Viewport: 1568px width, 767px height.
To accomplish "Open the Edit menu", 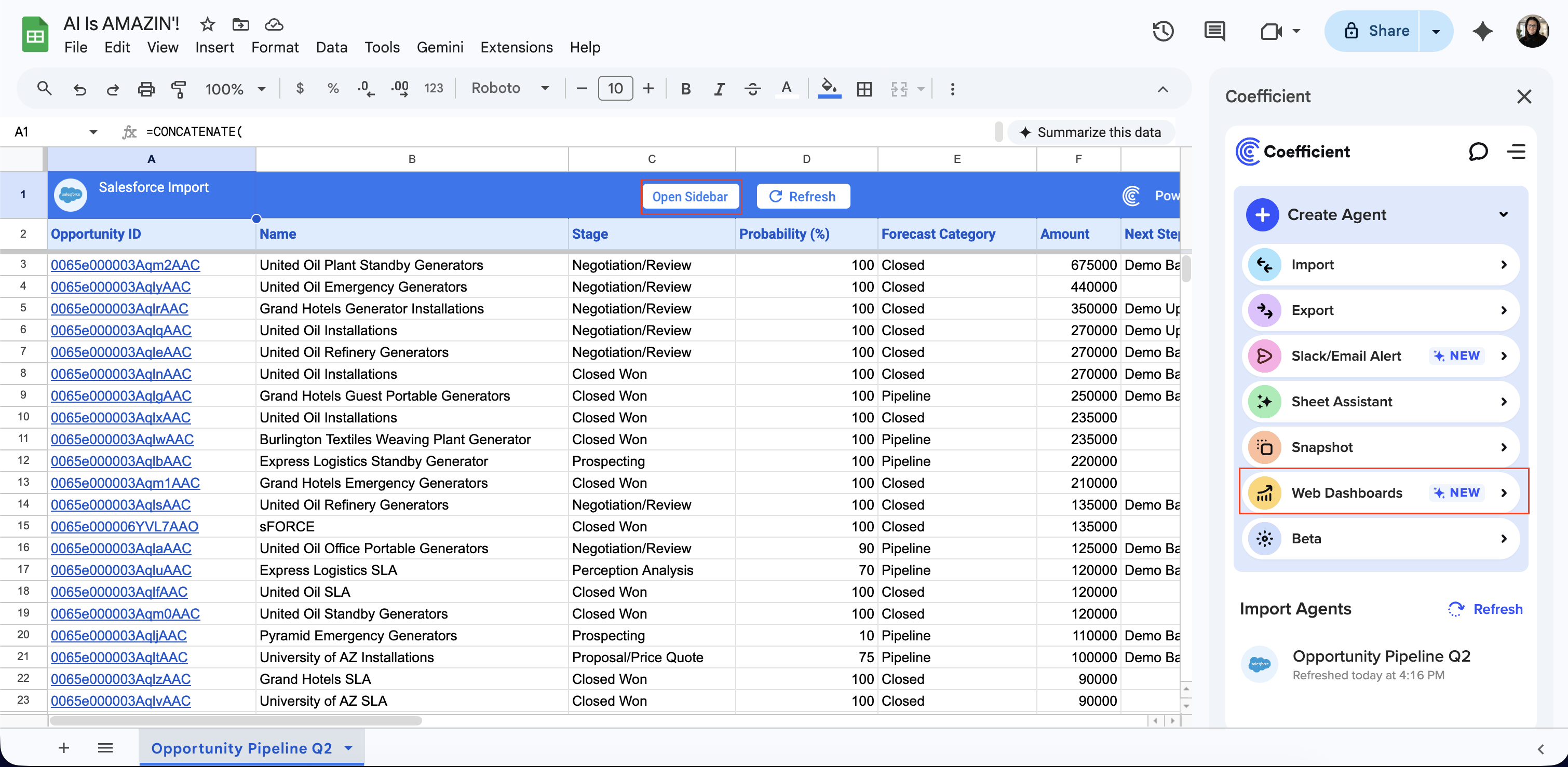I will tap(117, 47).
